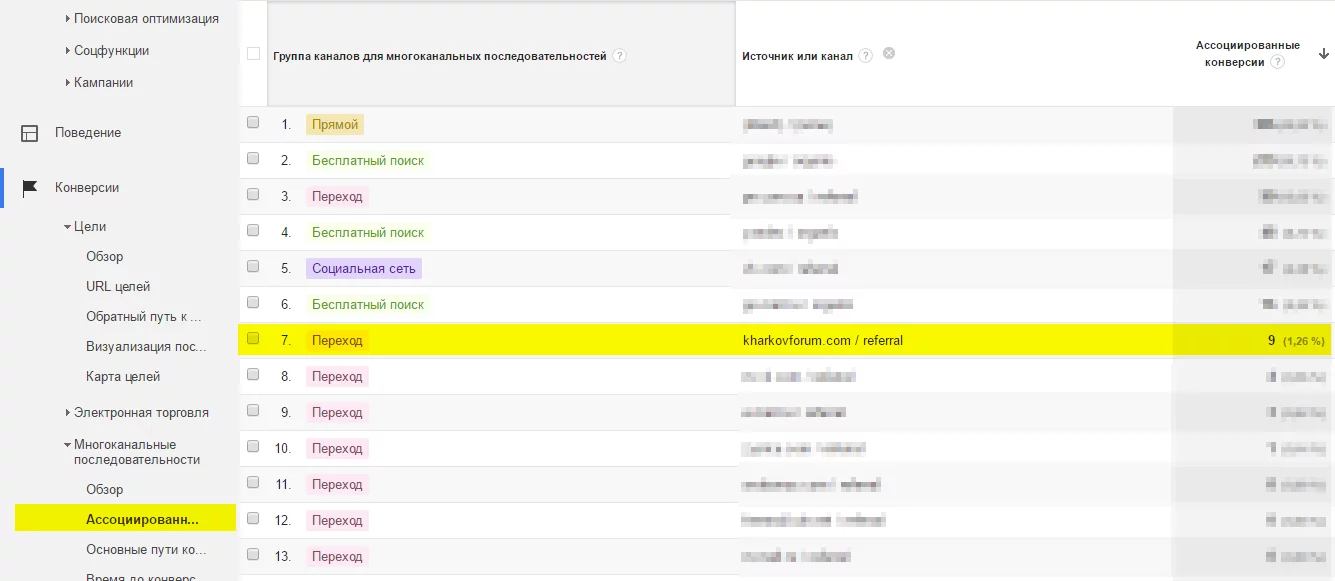Click Группа каналов для многоканальных последовательностей header

440,57
